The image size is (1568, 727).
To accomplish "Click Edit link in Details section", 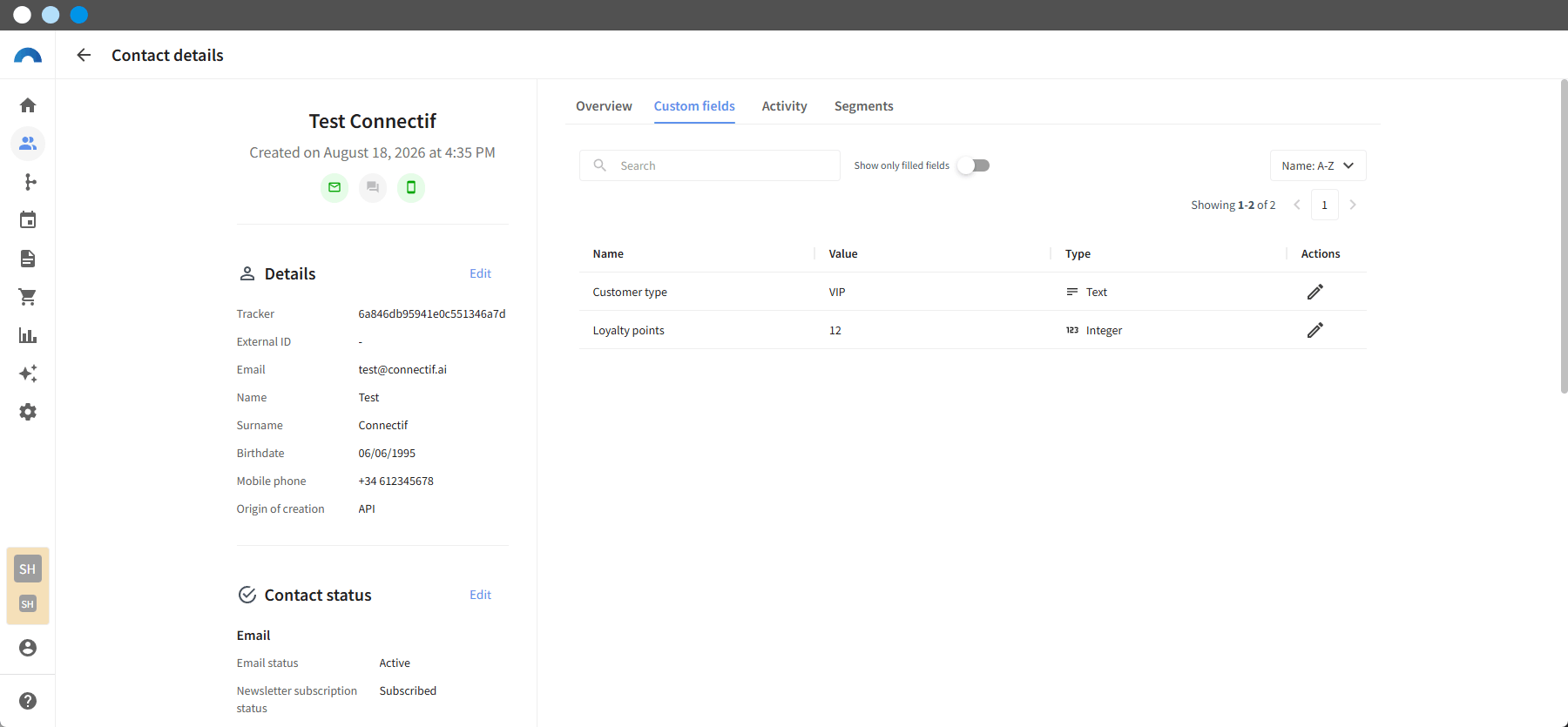I will click(x=480, y=273).
